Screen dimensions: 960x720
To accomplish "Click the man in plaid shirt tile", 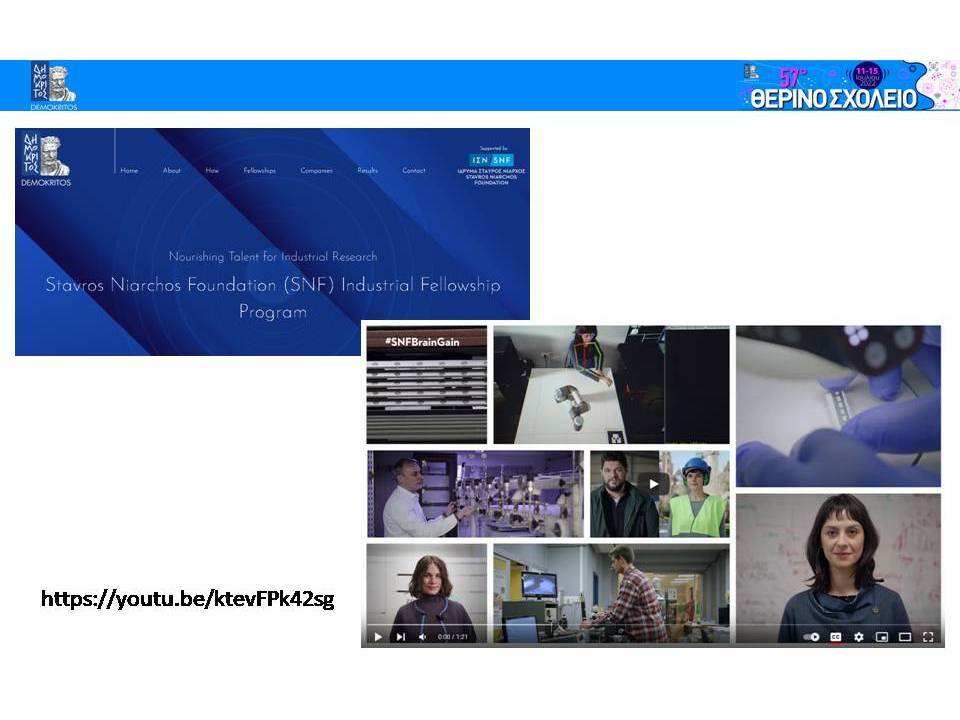I will pos(612,593).
